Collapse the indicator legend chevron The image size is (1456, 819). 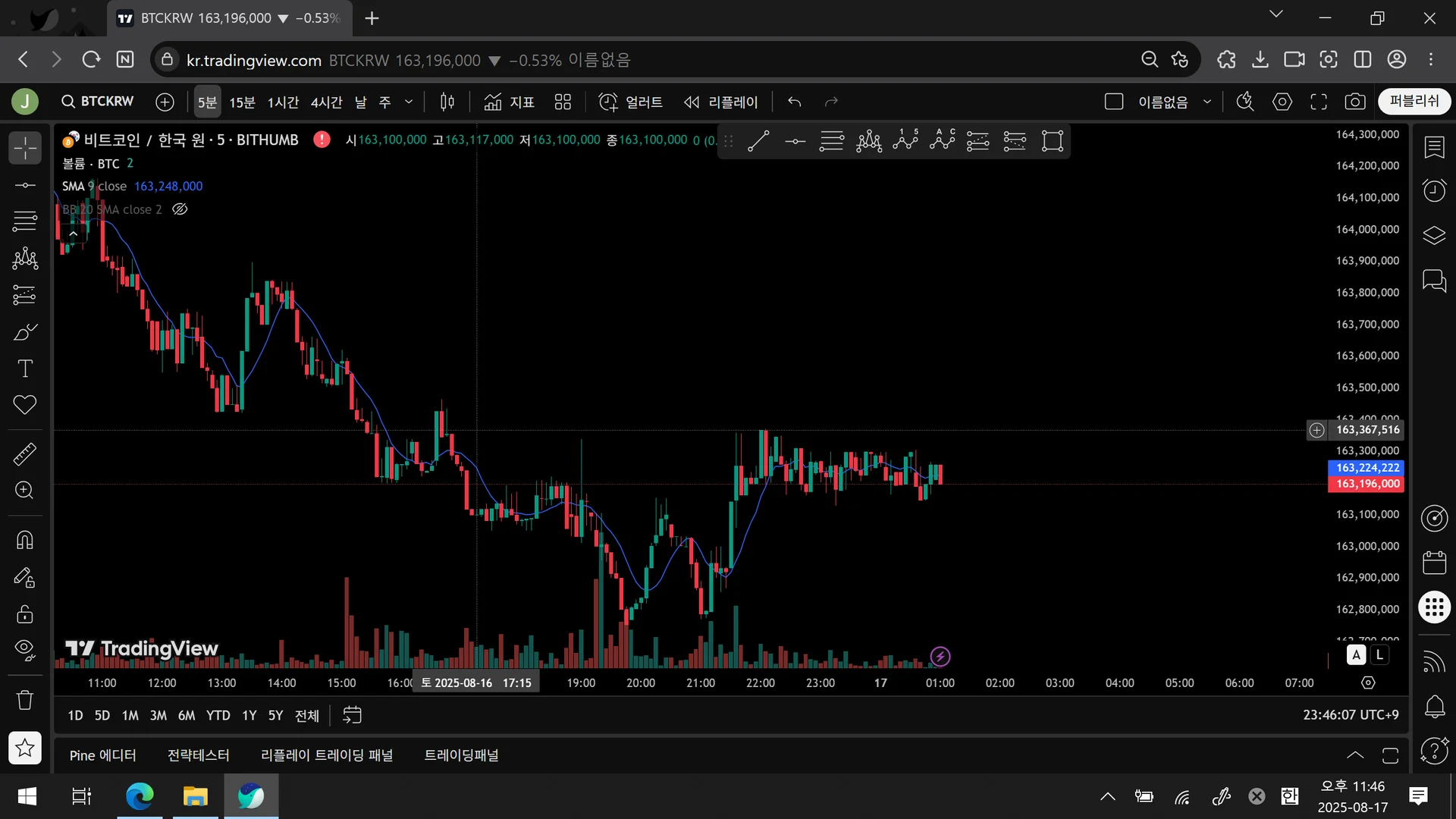[x=73, y=234]
